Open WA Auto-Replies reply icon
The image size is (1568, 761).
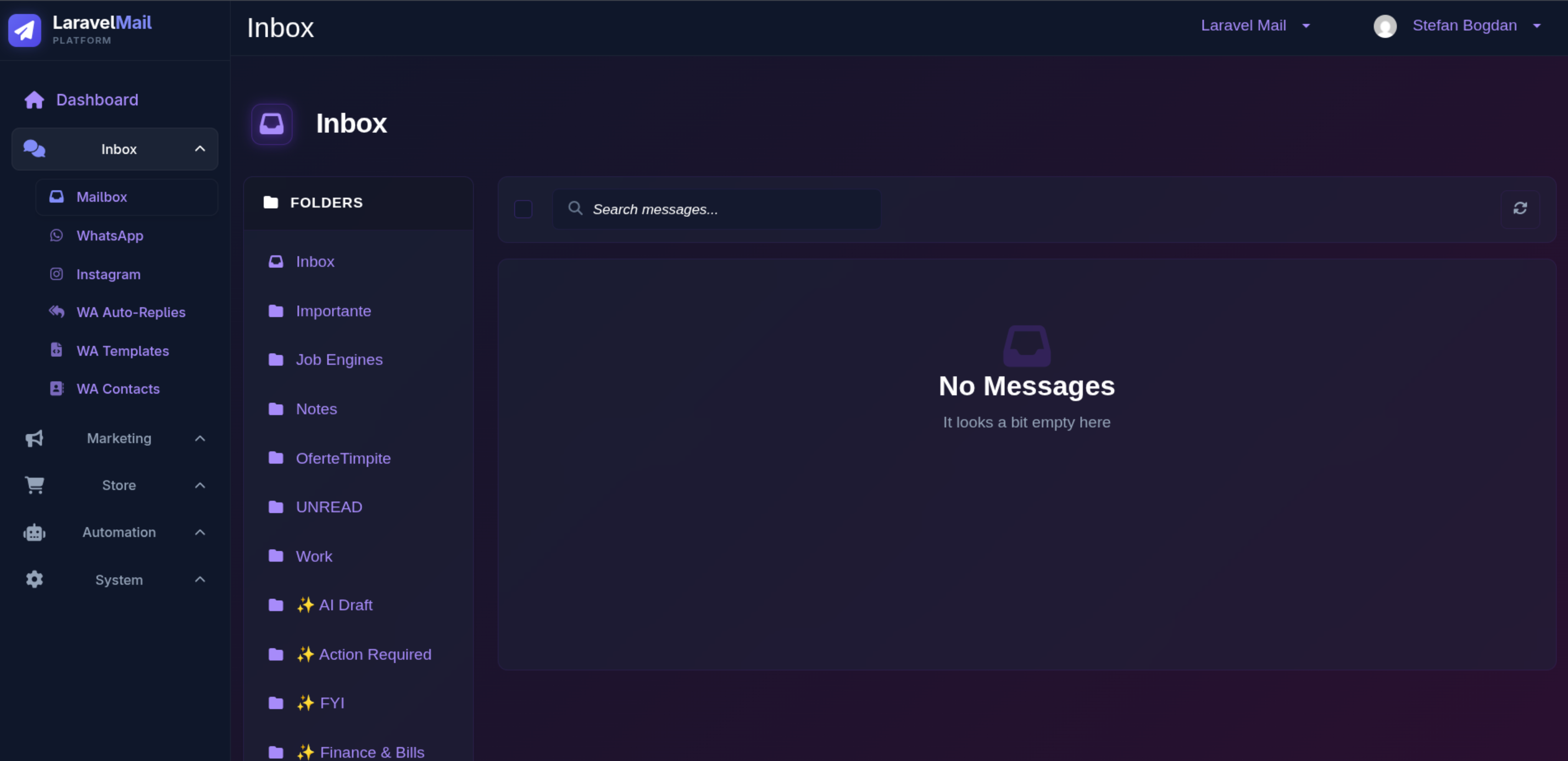[x=56, y=312]
